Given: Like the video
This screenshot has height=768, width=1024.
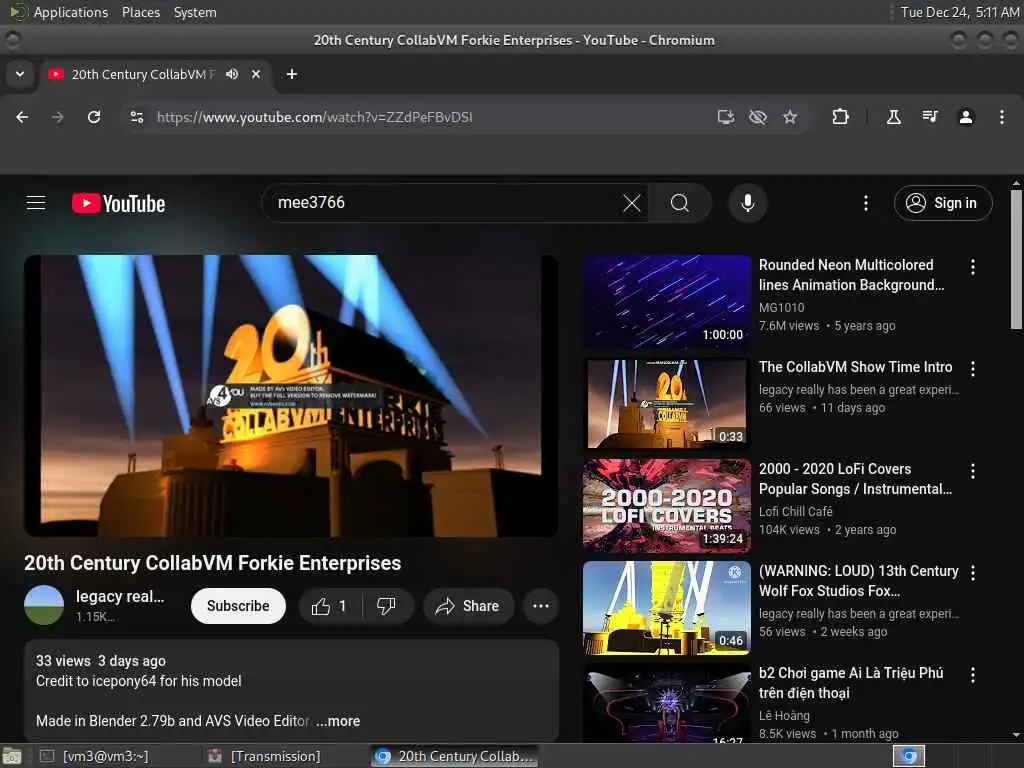Looking at the screenshot, I should (330, 606).
